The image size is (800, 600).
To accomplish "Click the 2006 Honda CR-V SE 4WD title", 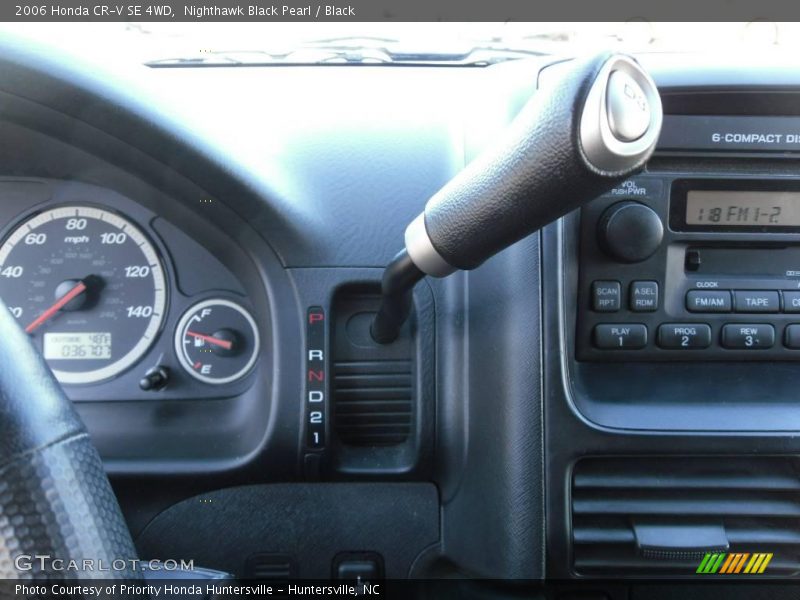I will pos(93,10).
